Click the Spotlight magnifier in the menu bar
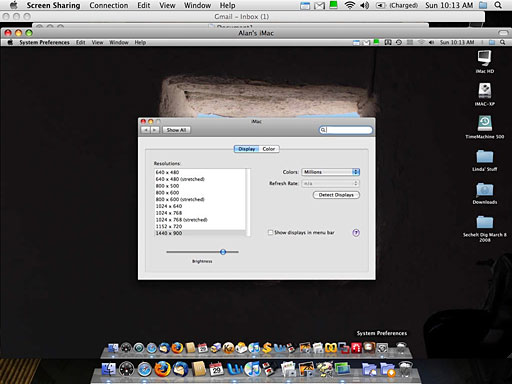This screenshot has height=384, width=512. (498, 5)
